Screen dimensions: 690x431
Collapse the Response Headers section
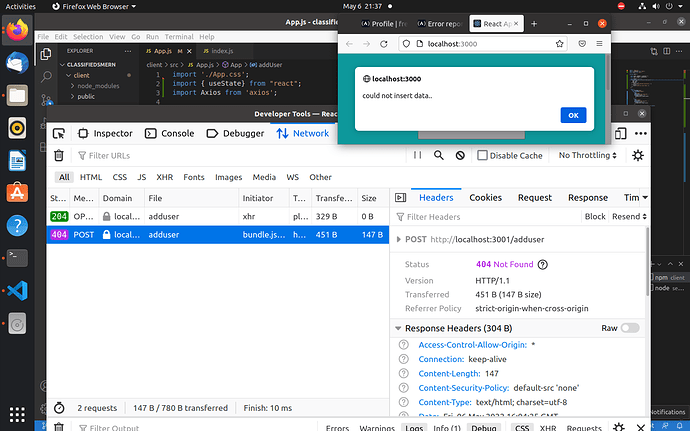pyautogui.click(x=398, y=328)
